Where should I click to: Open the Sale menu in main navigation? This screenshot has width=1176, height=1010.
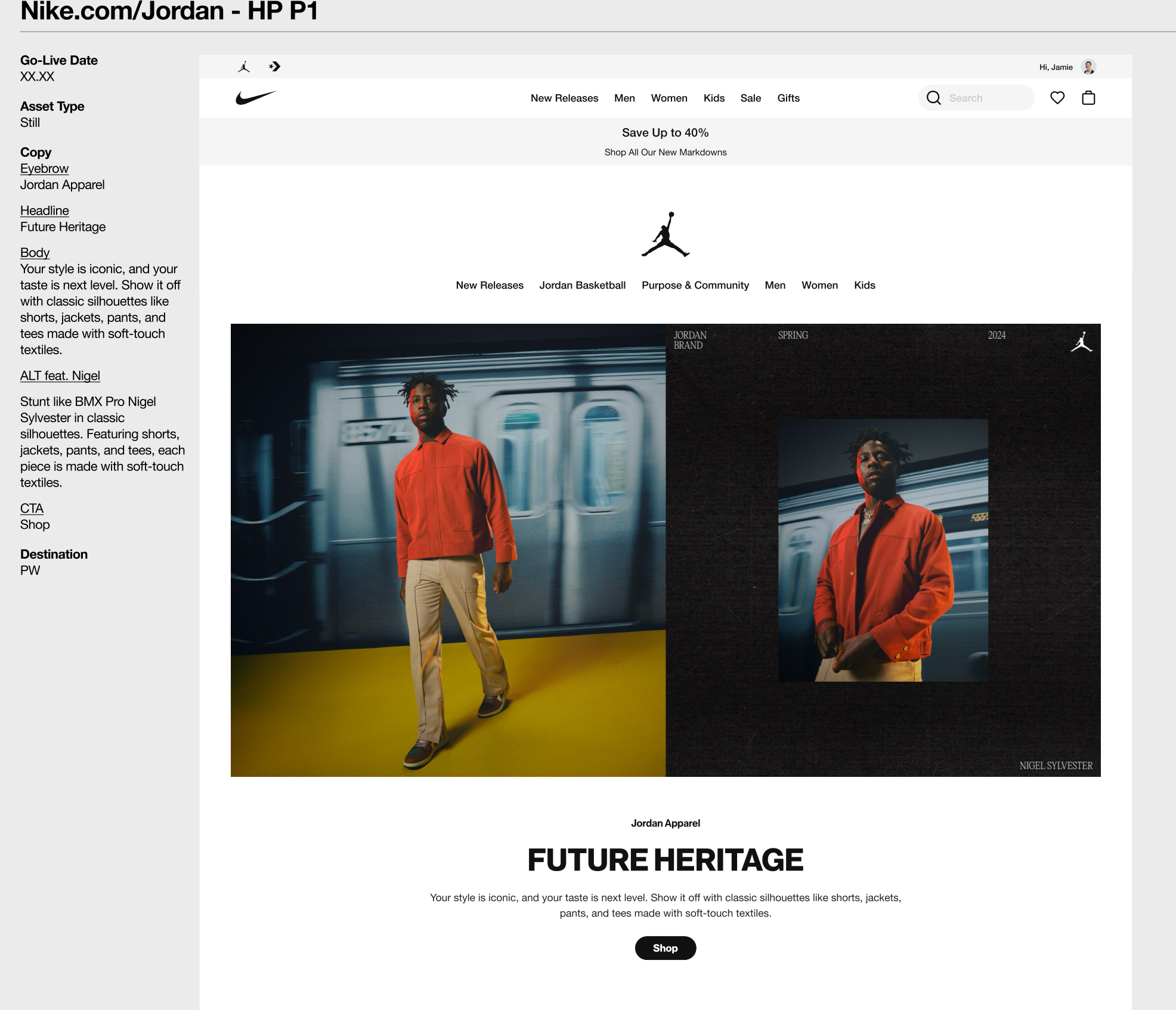[x=751, y=98]
